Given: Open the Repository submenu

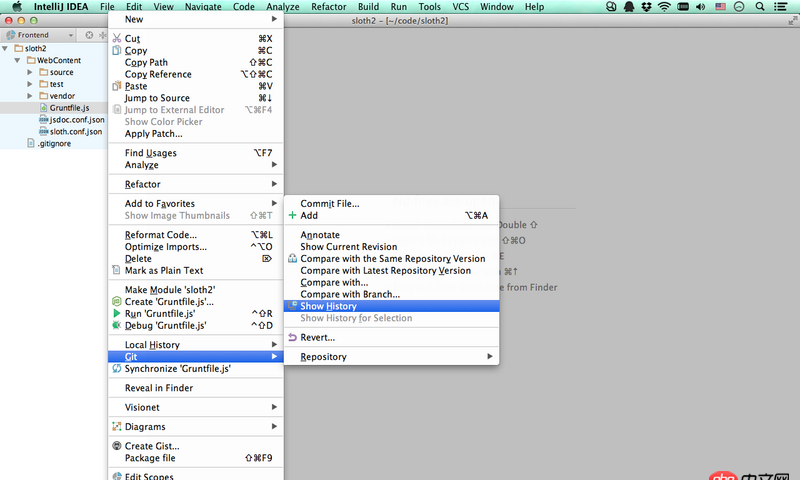Looking at the screenshot, I should (x=392, y=357).
